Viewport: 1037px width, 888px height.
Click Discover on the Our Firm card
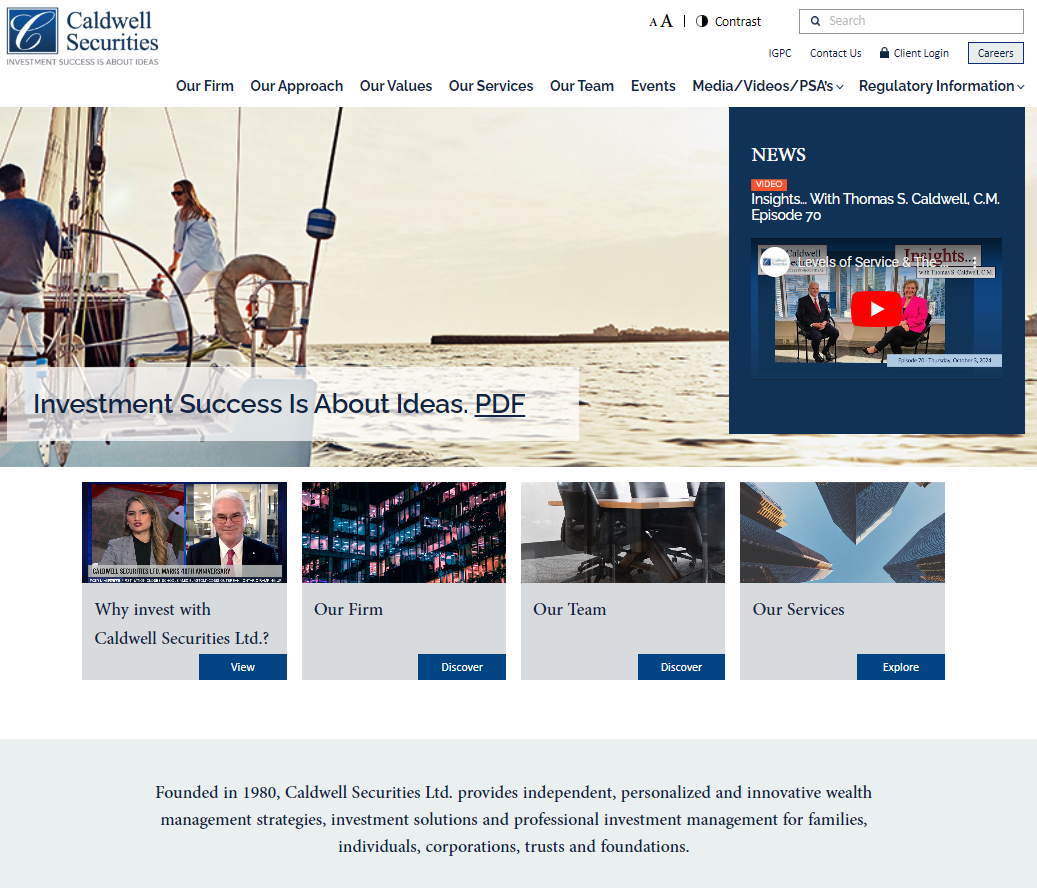click(x=462, y=667)
